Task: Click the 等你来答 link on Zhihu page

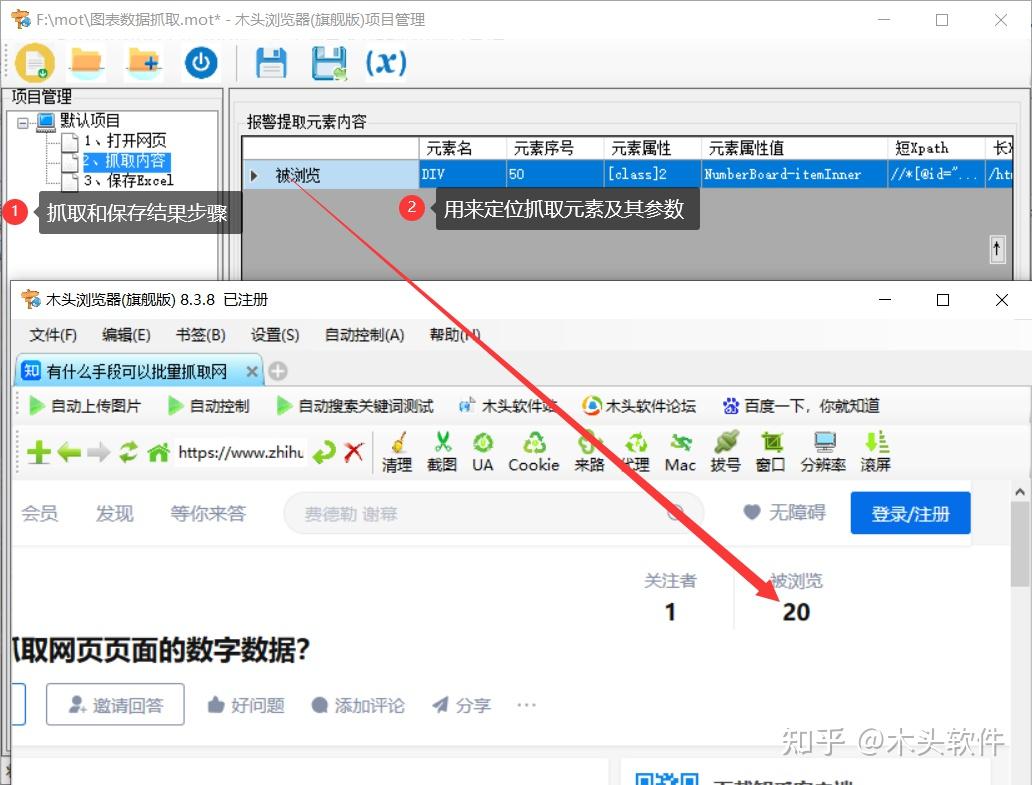Action: click(208, 513)
